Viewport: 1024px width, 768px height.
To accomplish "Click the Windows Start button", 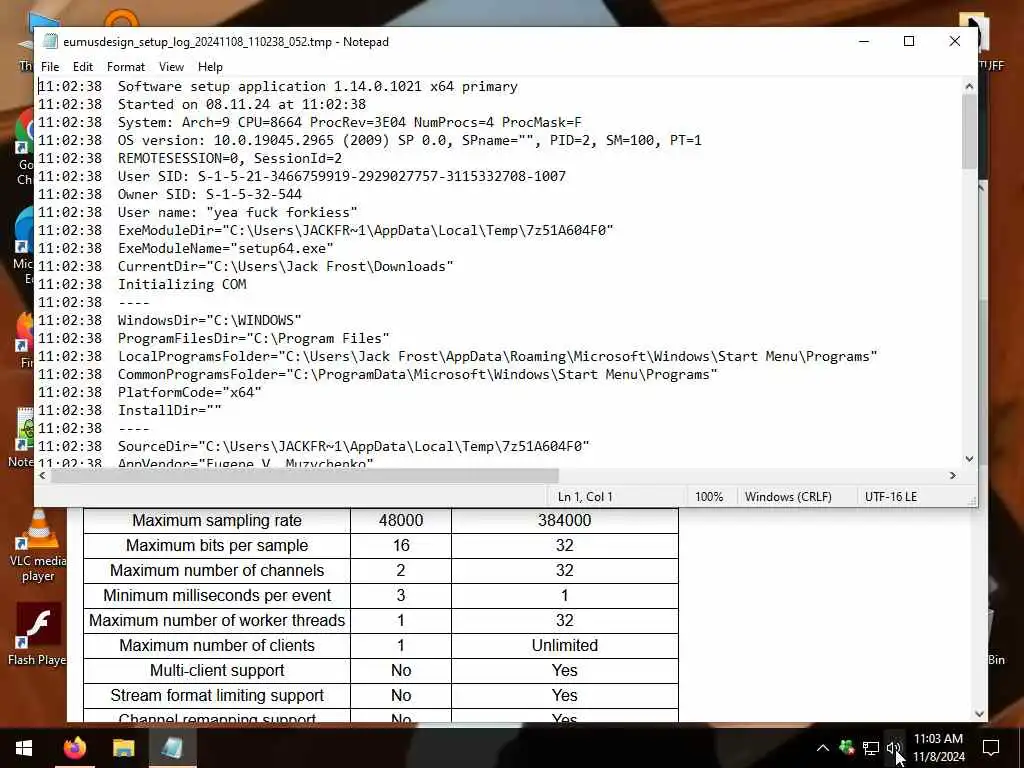I will click(x=24, y=748).
